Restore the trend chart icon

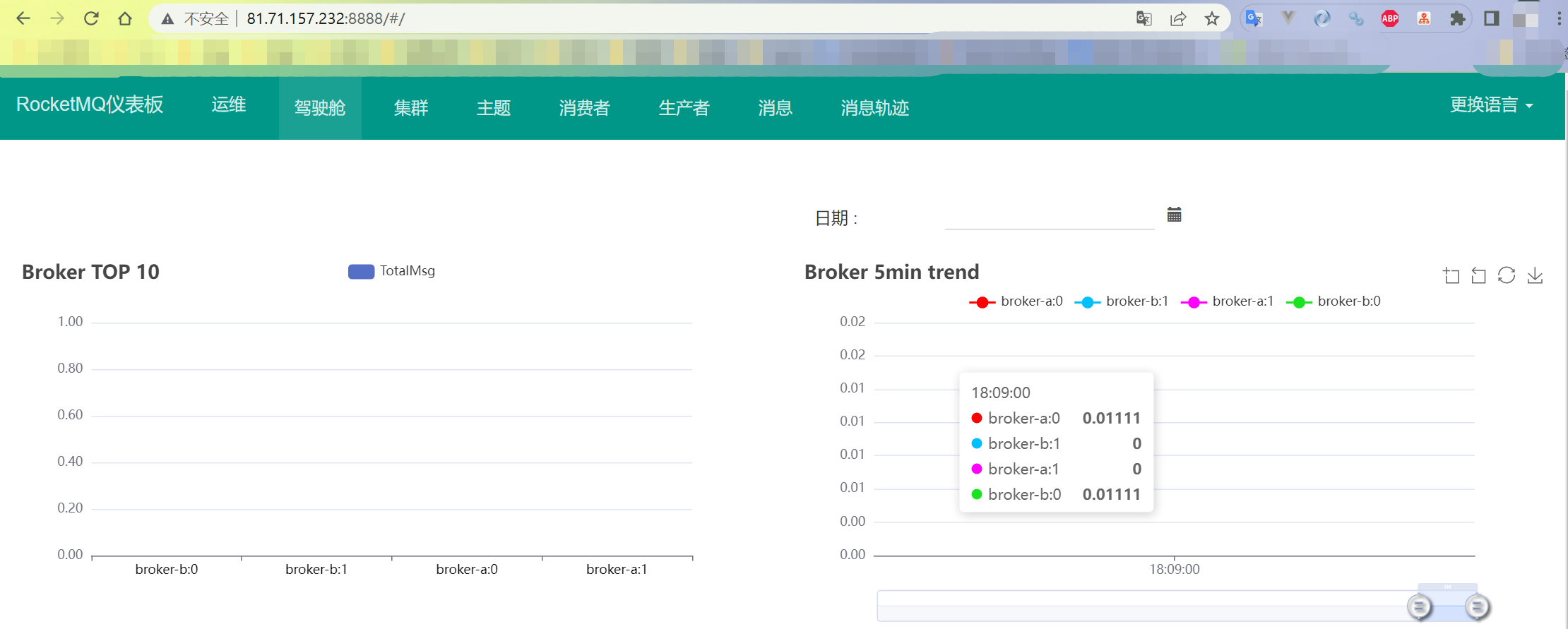[1507, 275]
